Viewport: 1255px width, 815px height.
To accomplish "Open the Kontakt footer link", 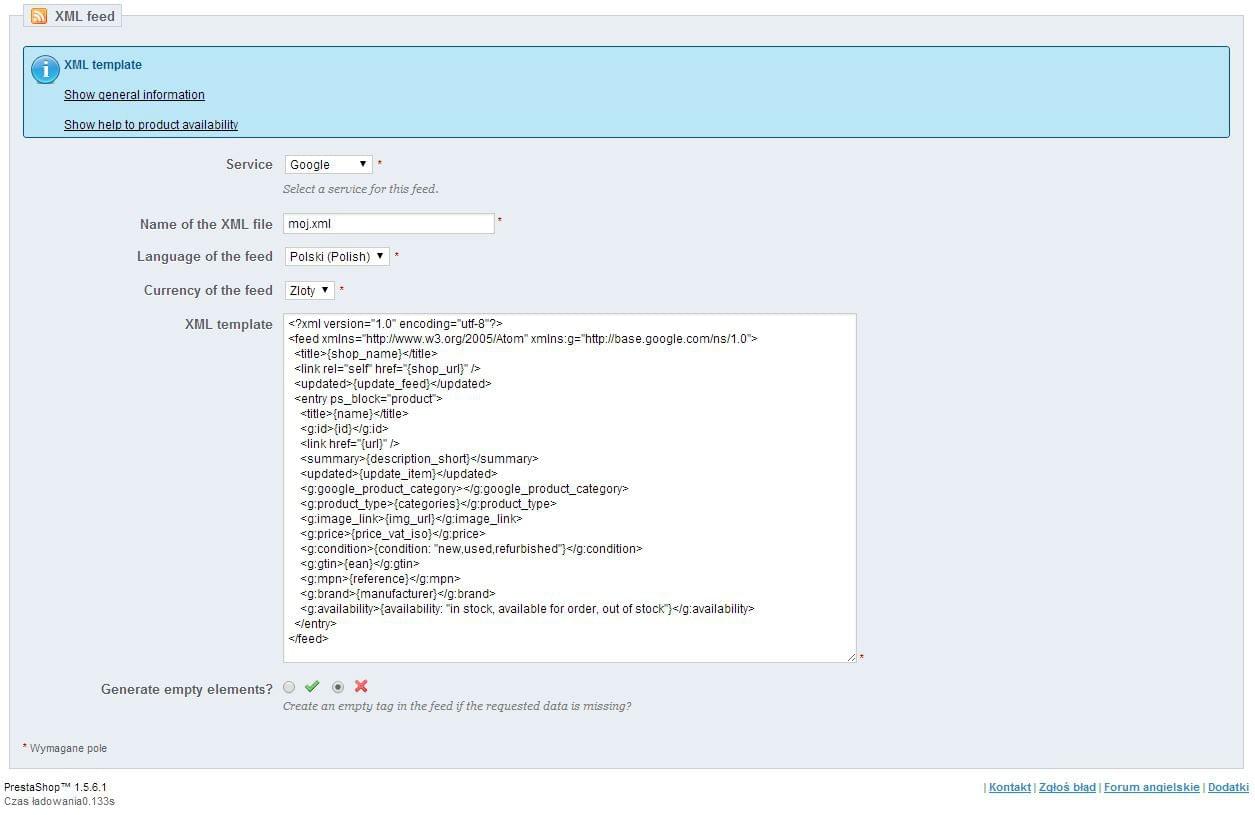I will tap(1009, 788).
